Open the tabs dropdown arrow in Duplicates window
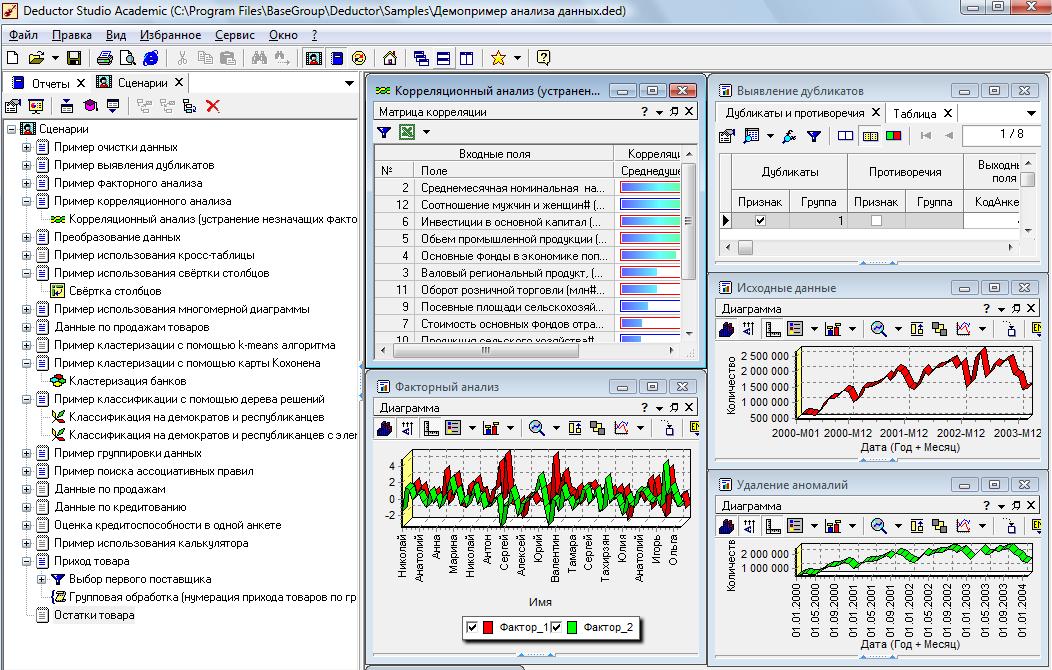Image resolution: width=1052 pixels, height=670 pixels. click(x=1031, y=113)
